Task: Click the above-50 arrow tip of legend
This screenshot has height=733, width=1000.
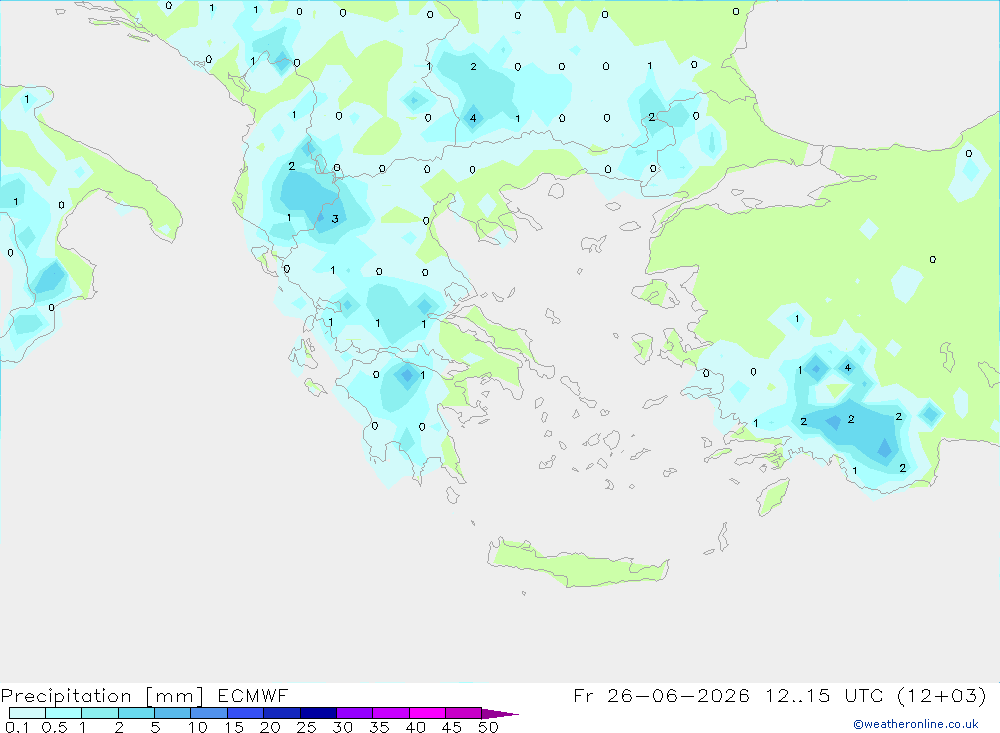Action: 499,713
